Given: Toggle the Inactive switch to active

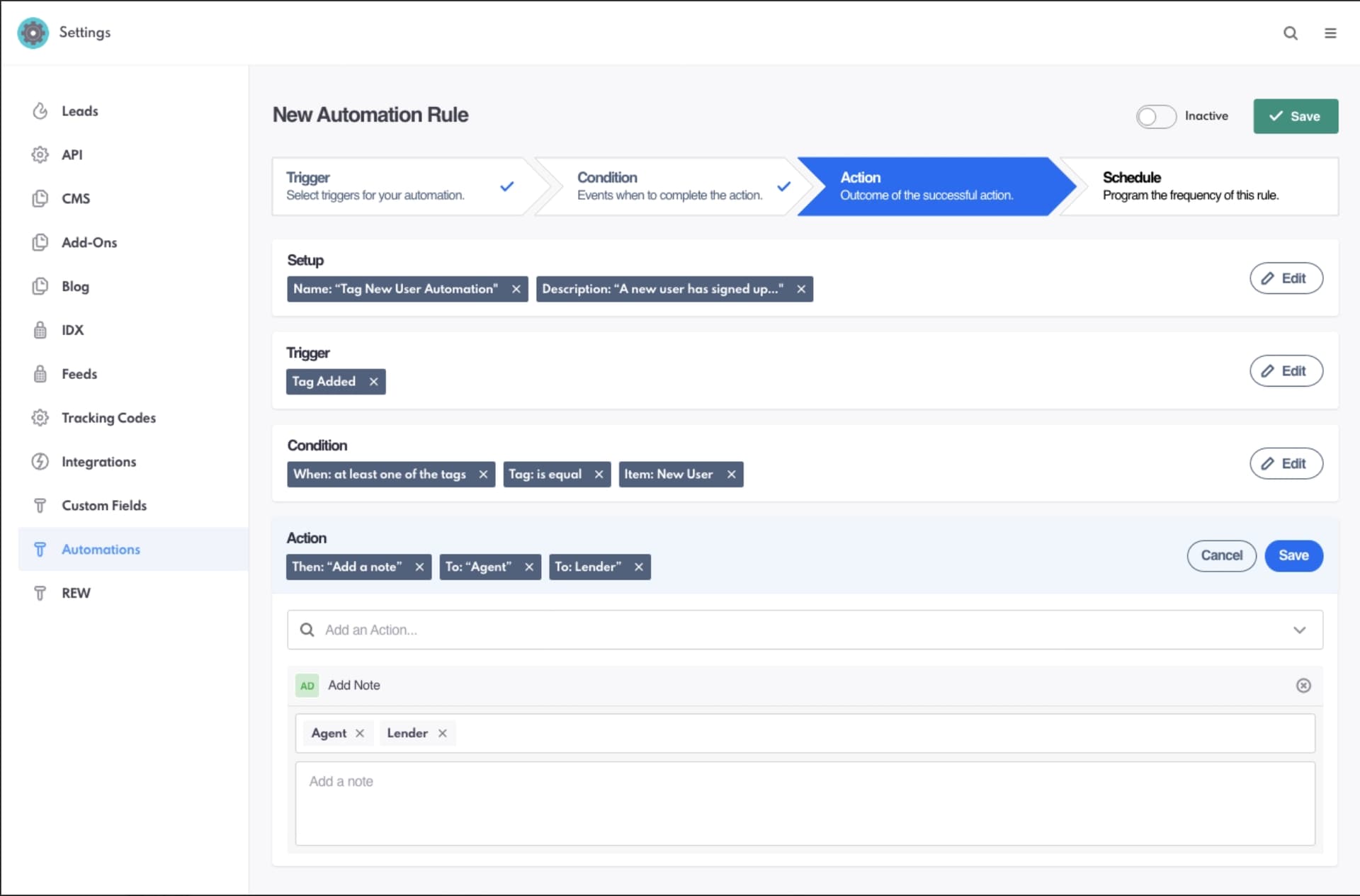Looking at the screenshot, I should coord(1155,116).
